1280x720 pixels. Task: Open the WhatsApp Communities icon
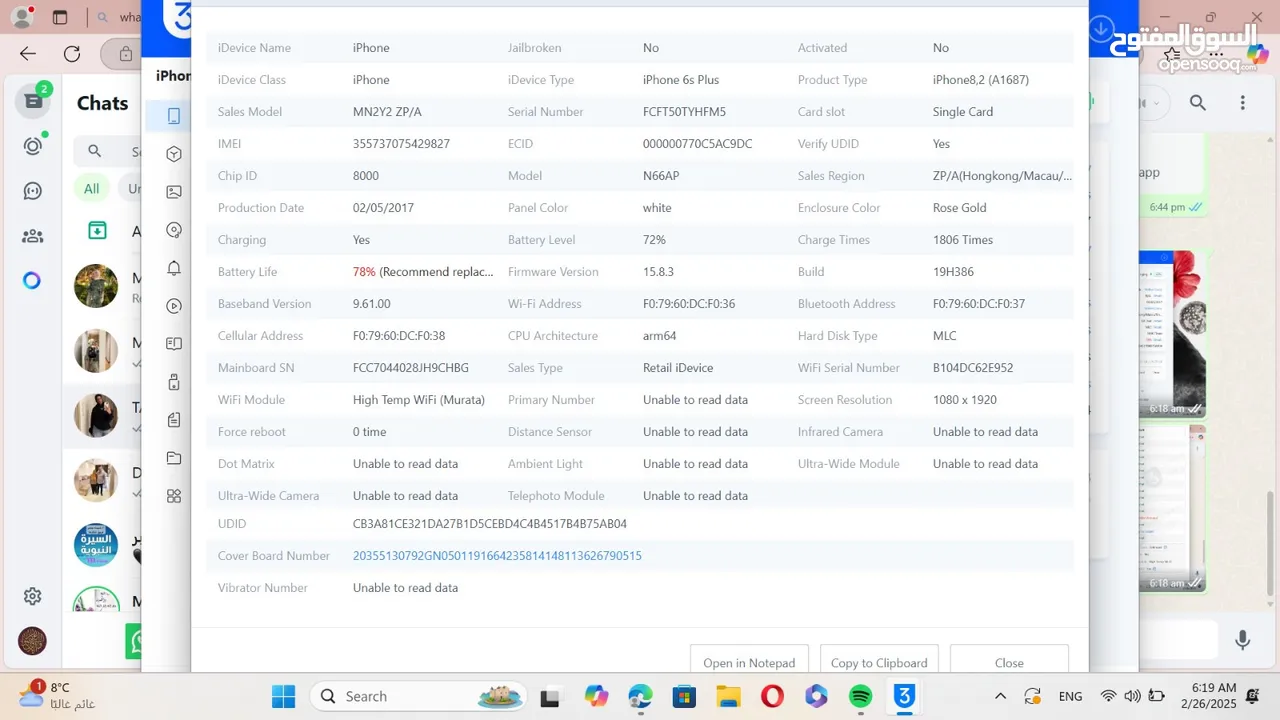tap(33, 236)
